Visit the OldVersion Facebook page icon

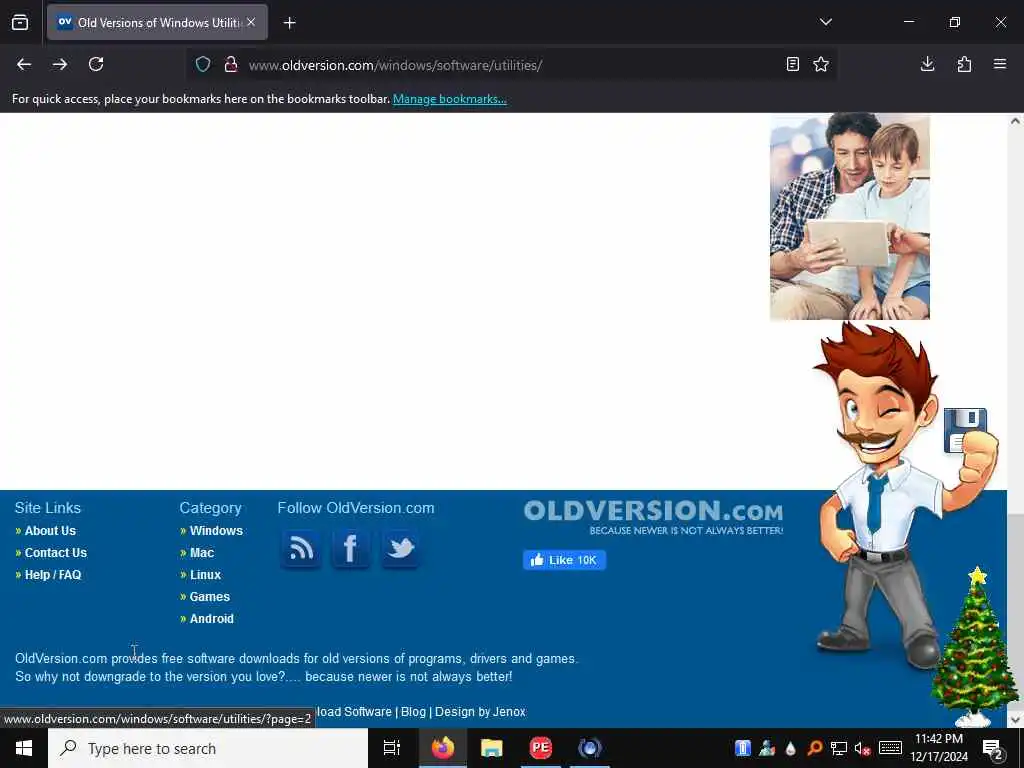pyautogui.click(x=350, y=548)
